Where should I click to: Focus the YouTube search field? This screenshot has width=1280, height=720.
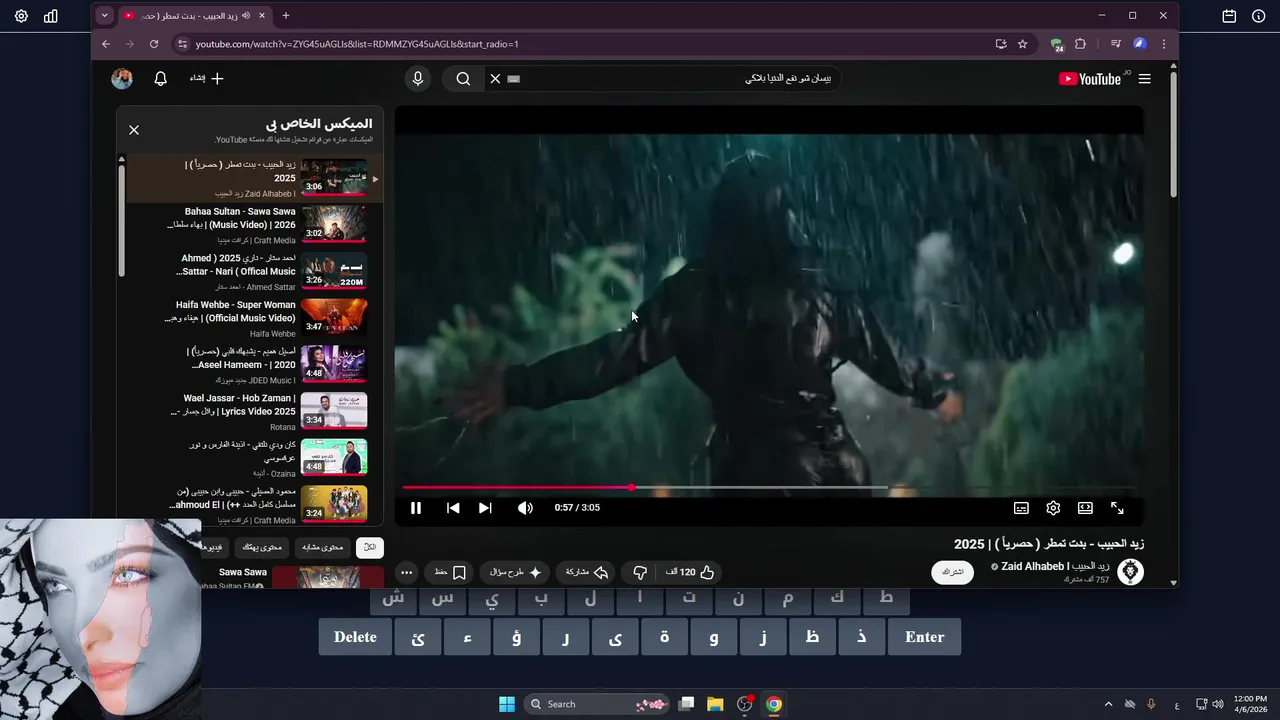click(x=675, y=79)
